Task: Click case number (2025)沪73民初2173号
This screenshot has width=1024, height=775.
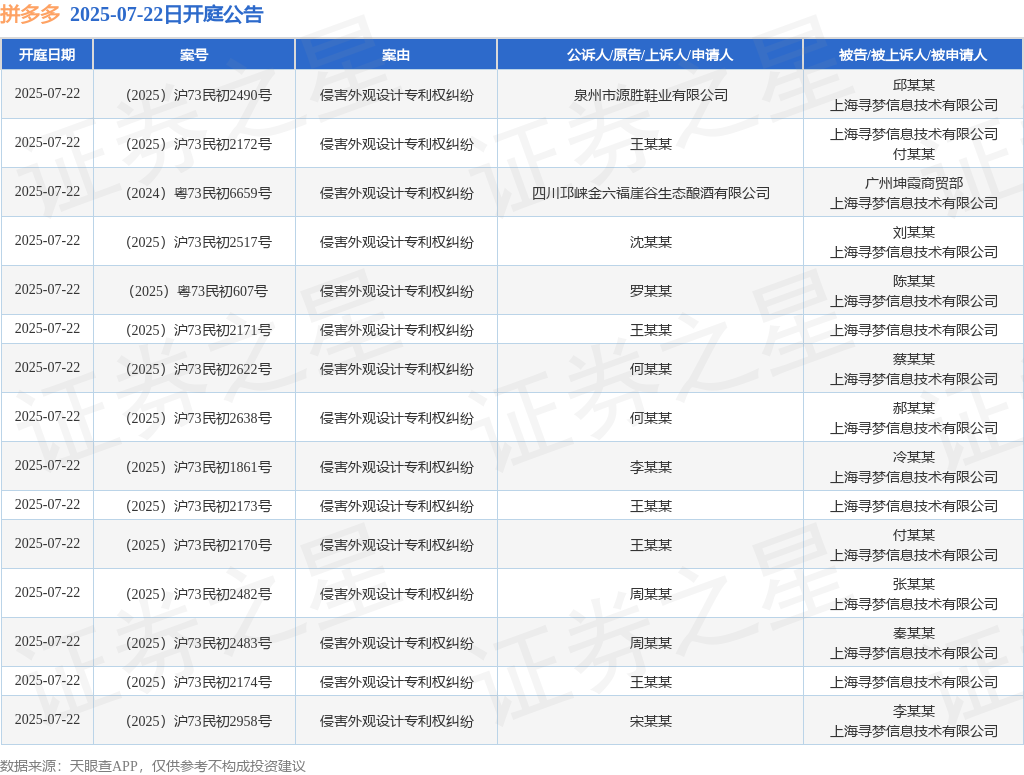Action: click(x=199, y=507)
